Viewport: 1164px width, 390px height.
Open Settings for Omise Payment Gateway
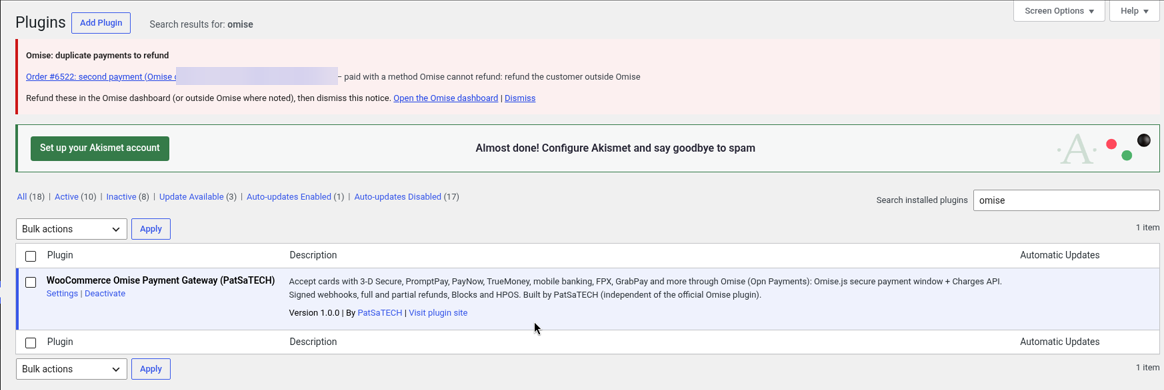tap(62, 293)
